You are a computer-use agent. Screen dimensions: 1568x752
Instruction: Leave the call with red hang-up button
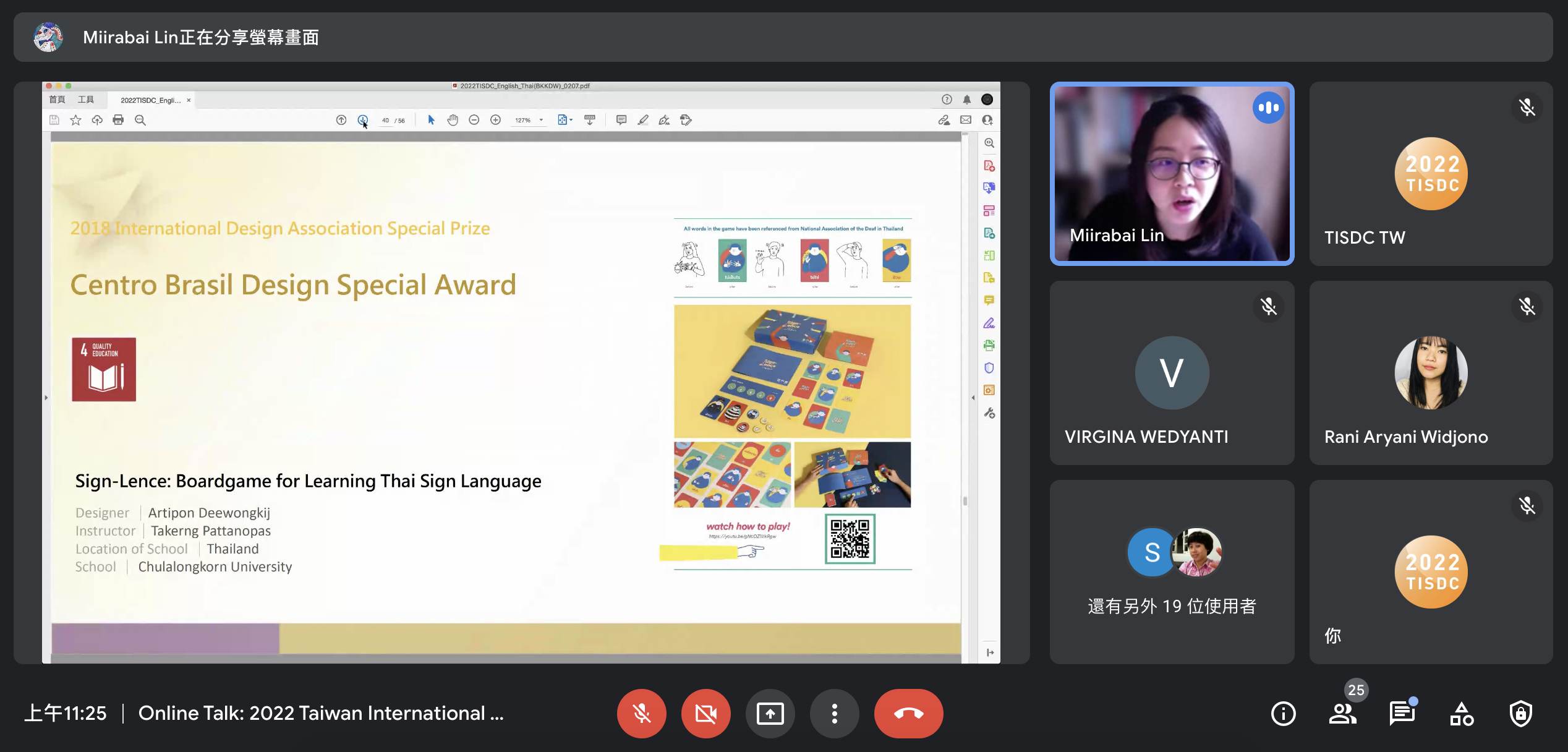click(908, 714)
